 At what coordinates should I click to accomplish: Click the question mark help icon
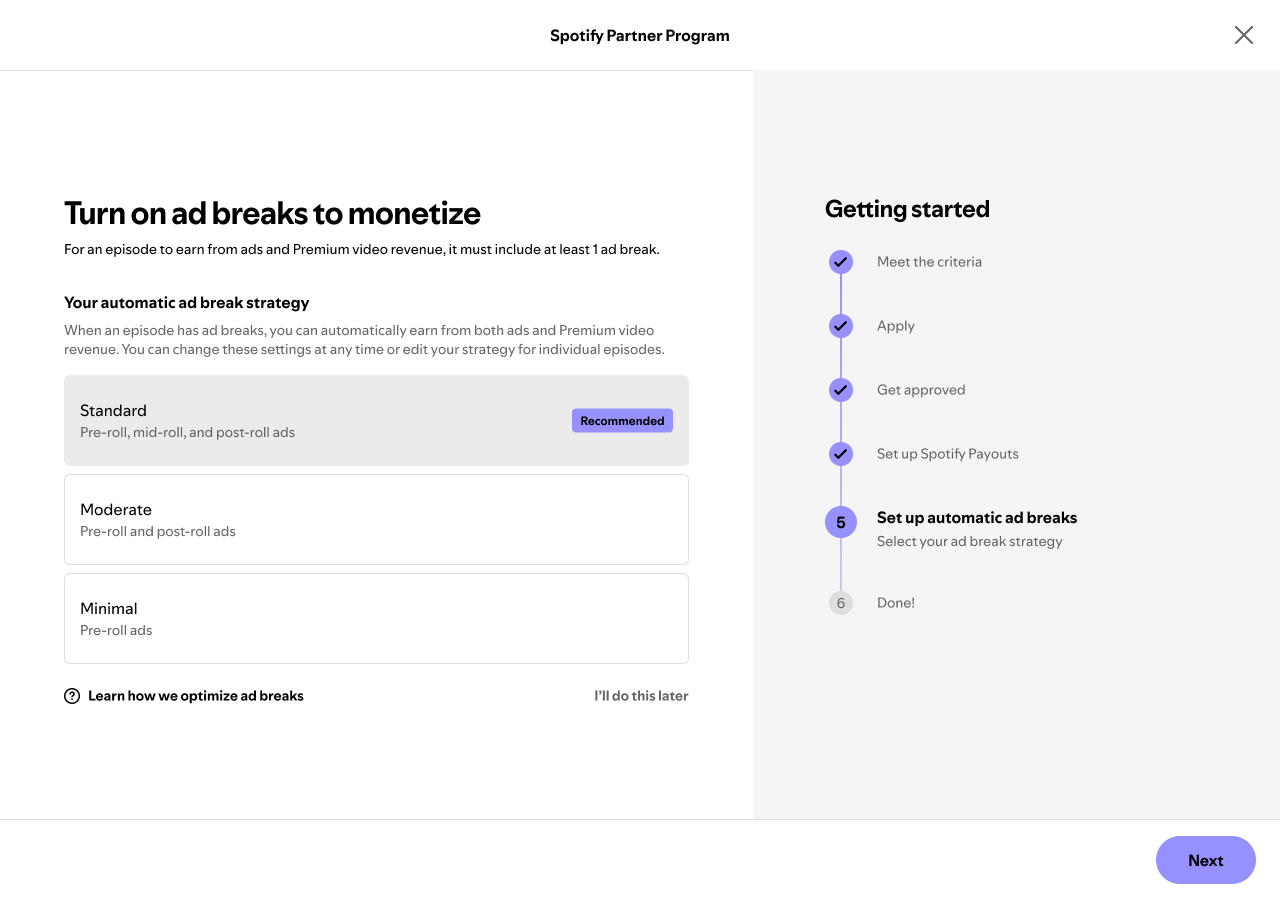72,696
